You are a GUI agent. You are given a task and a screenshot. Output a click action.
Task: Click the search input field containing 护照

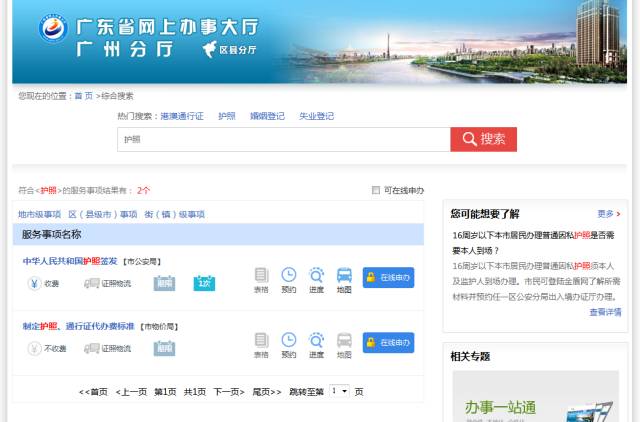pos(283,139)
